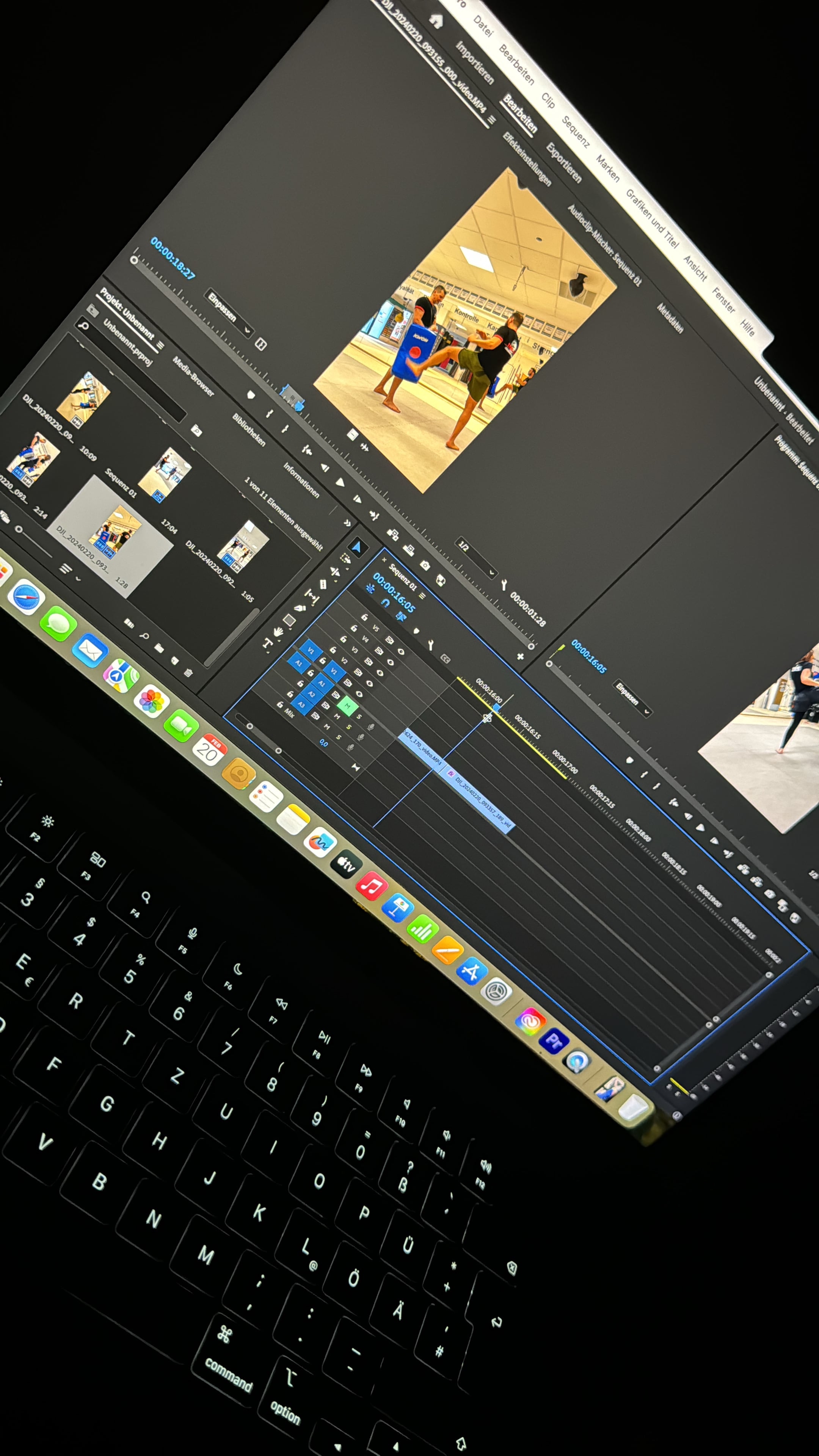The height and width of the screenshot is (1456, 819).
Task: Open Source monitor Einpassen zoom dropdown
Action: pyautogui.click(x=229, y=314)
